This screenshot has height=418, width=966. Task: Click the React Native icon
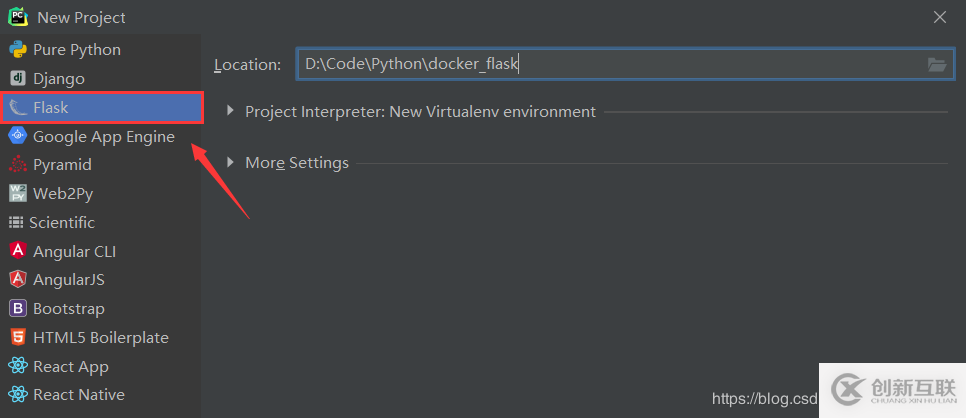[17, 395]
